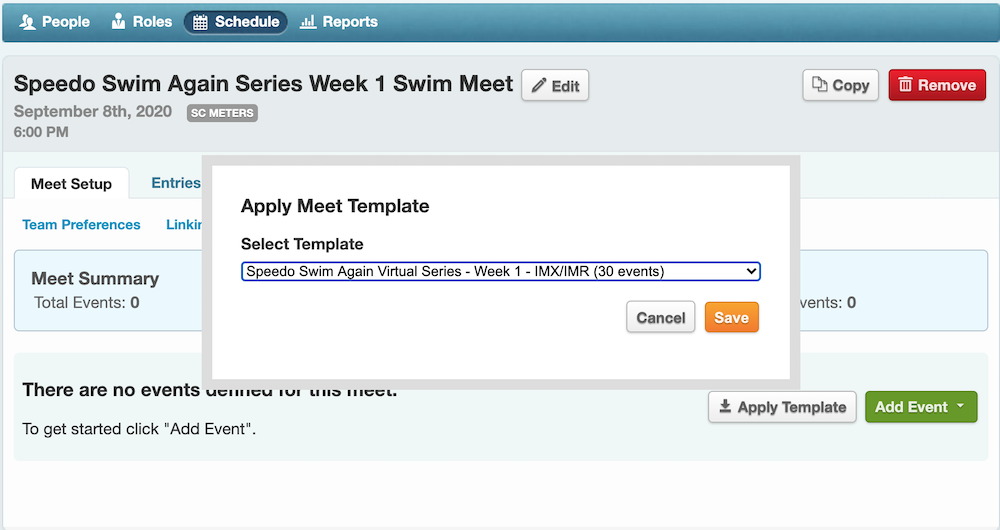Click the Remove meet button
This screenshot has height=530, width=1000.
(x=937, y=85)
